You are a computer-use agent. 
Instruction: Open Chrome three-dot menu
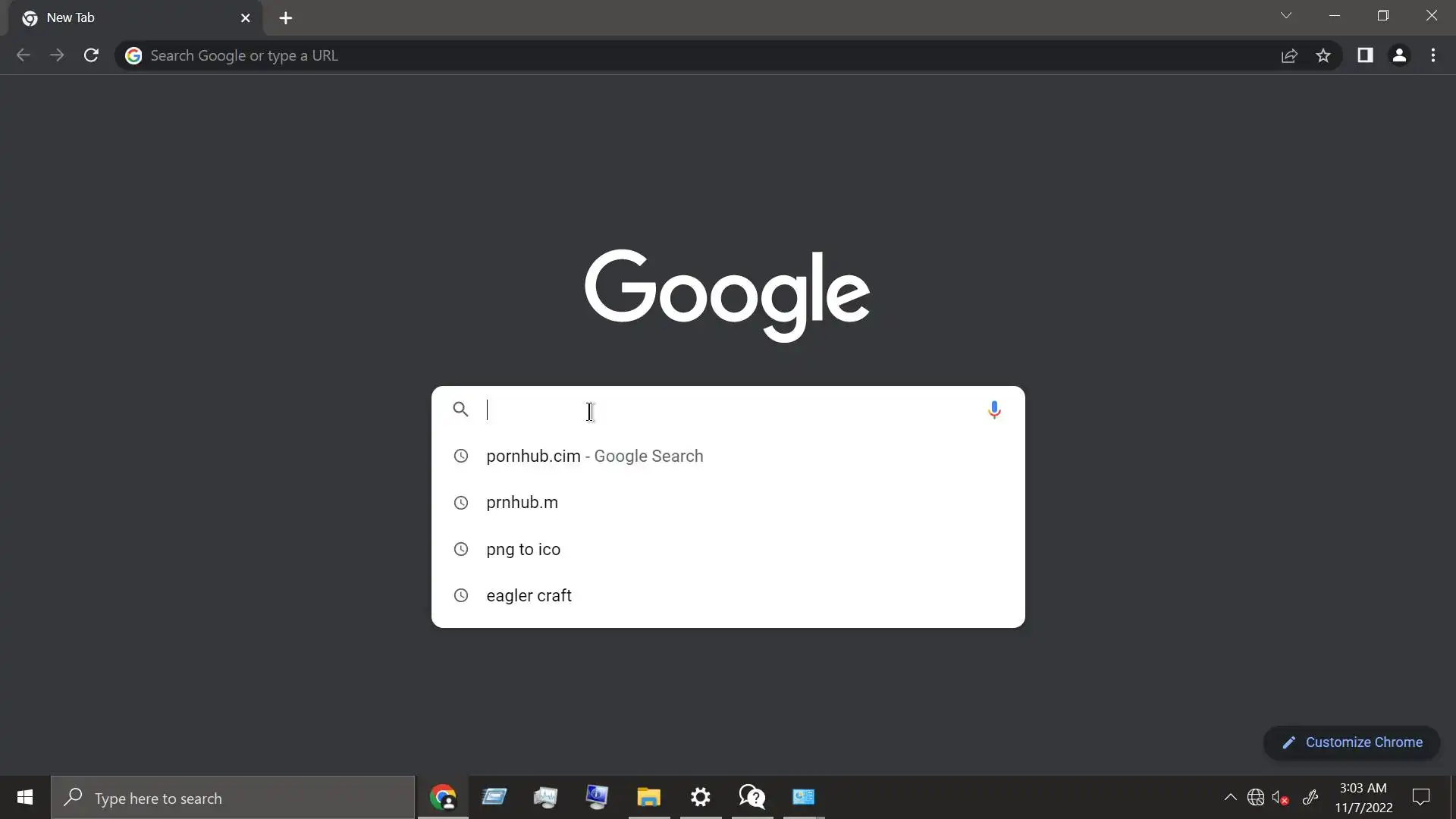click(x=1433, y=55)
